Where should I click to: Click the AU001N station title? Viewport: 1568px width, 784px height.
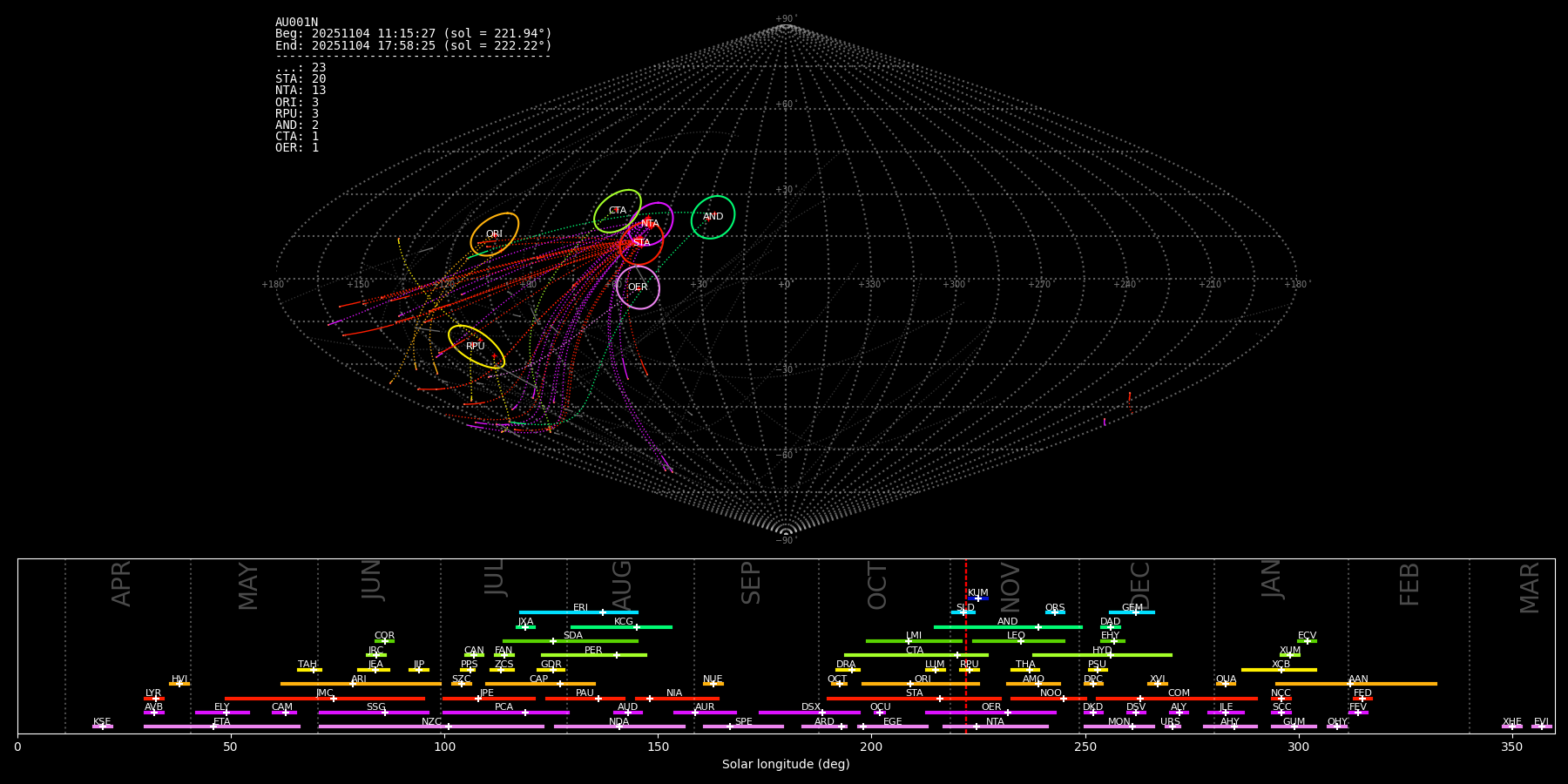click(x=296, y=23)
